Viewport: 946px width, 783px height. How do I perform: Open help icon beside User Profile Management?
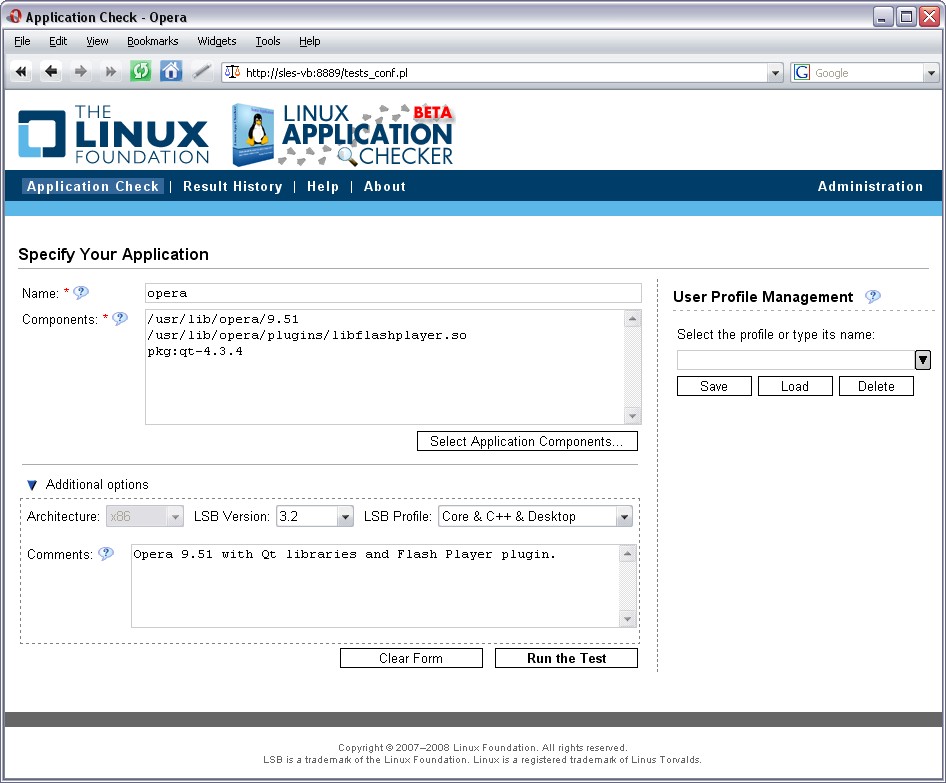coord(872,296)
